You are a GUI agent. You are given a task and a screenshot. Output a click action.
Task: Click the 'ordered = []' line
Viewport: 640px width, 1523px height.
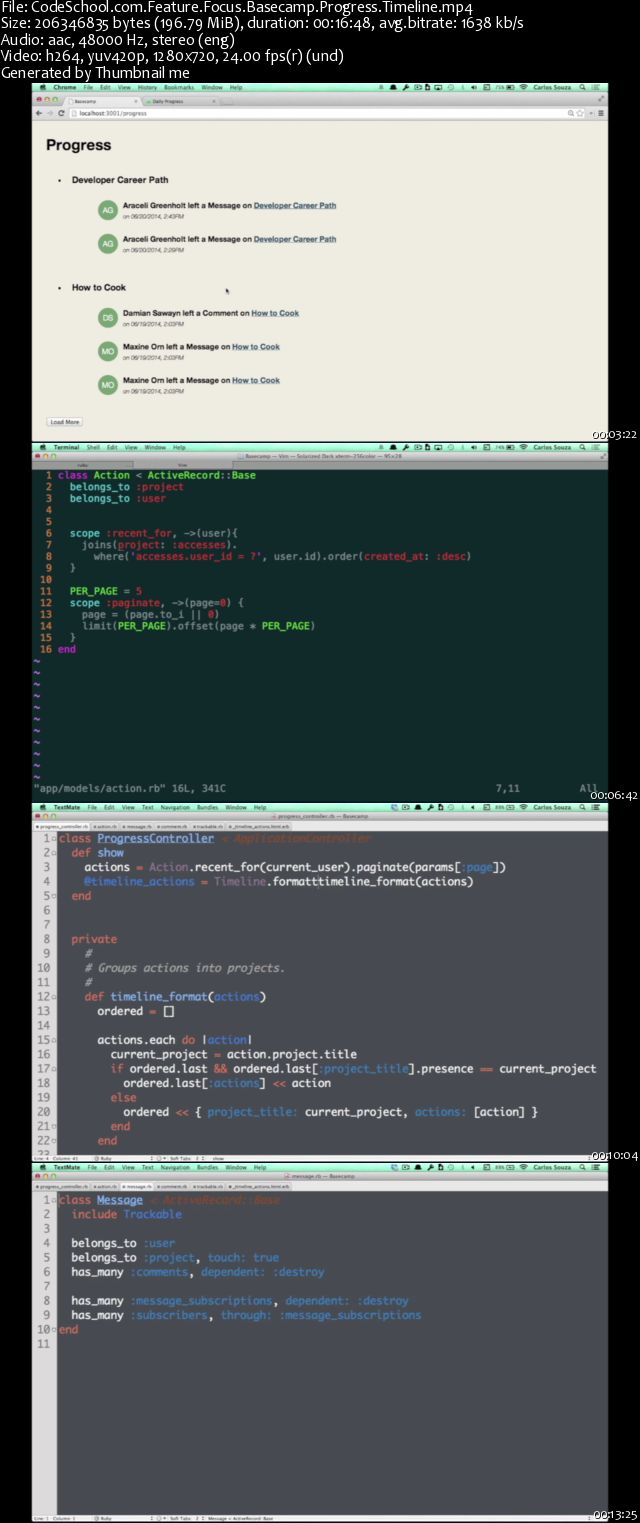tap(135, 1011)
